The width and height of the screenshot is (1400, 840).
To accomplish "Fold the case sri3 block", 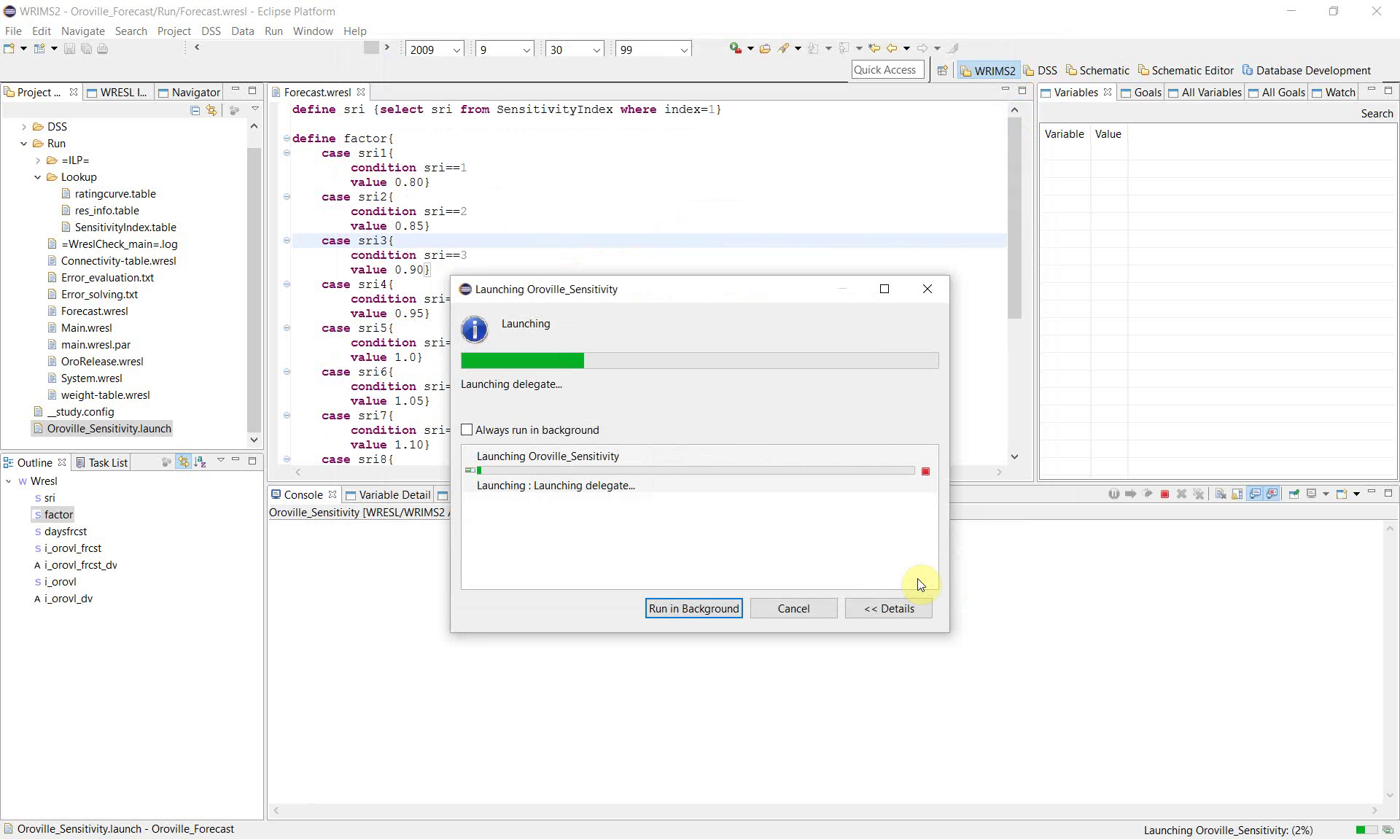I will coord(287,241).
